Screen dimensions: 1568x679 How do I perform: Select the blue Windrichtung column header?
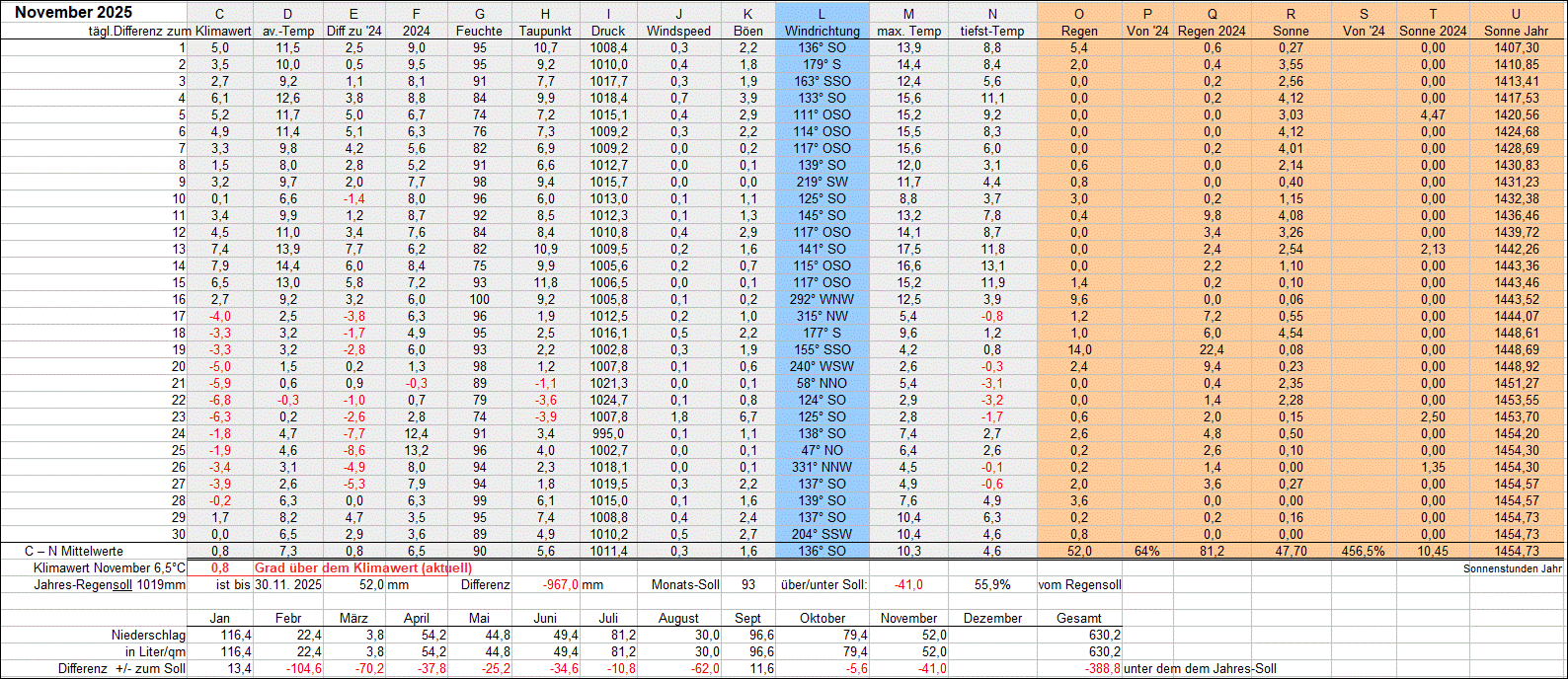[x=822, y=31]
